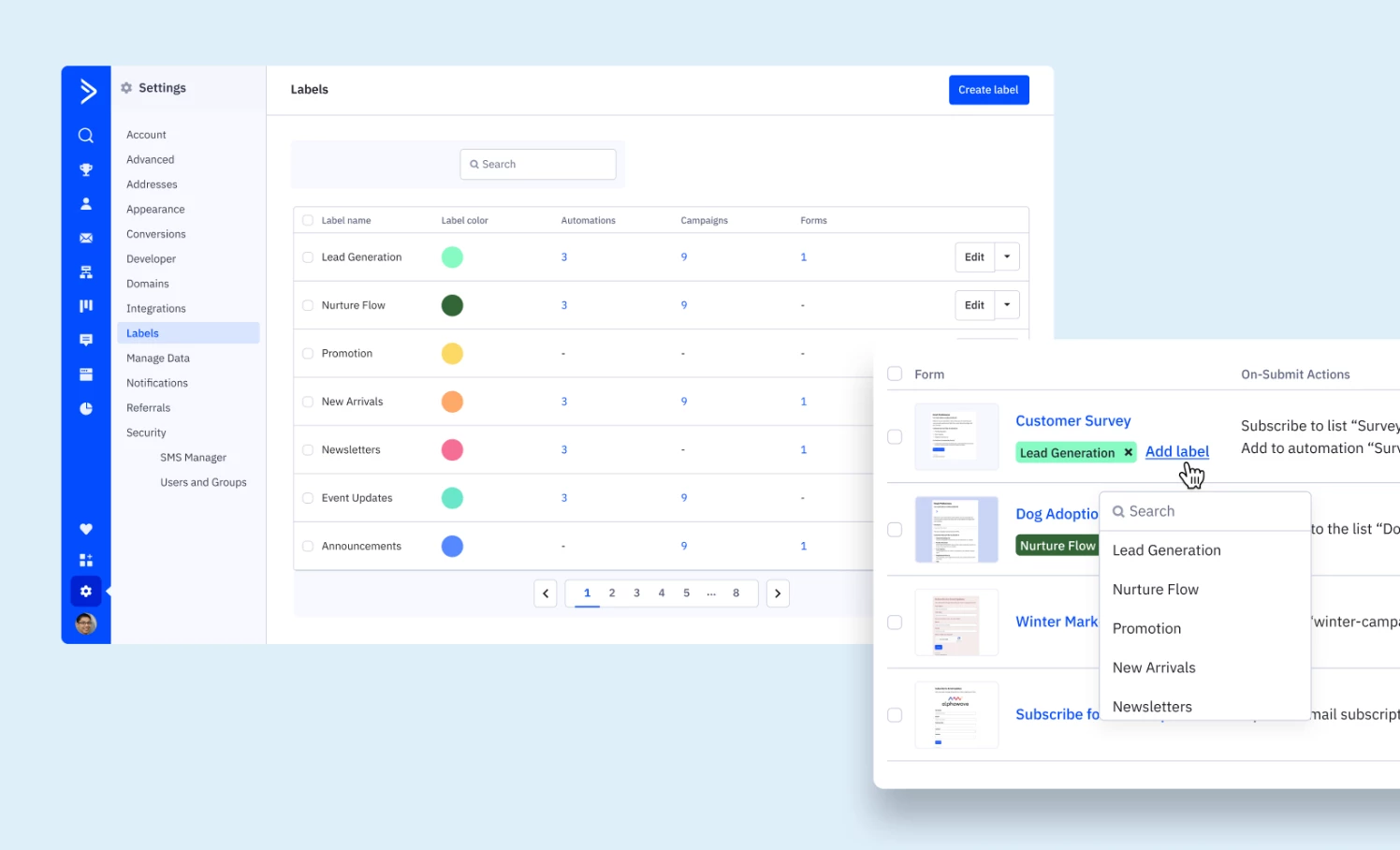Open Conversations via the chat bubble icon
This screenshot has width=1400, height=850.
[86, 340]
